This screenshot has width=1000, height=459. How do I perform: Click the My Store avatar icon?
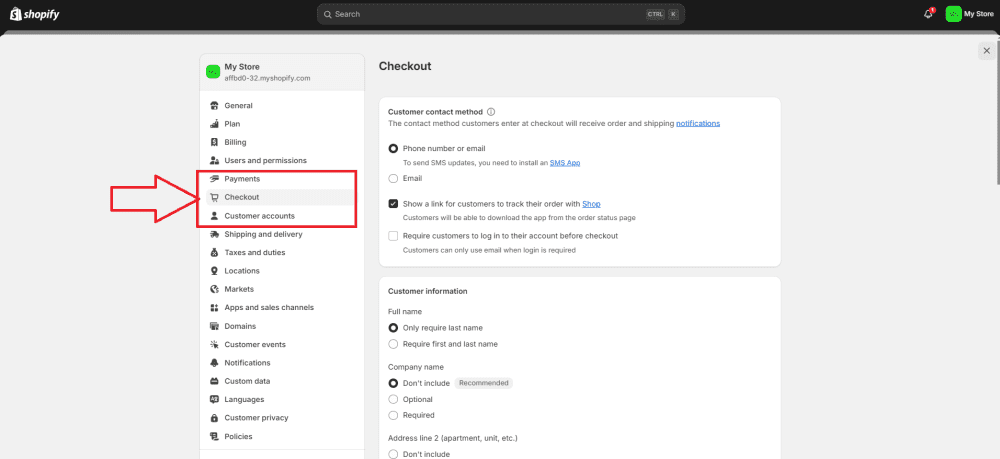[953, 14]
